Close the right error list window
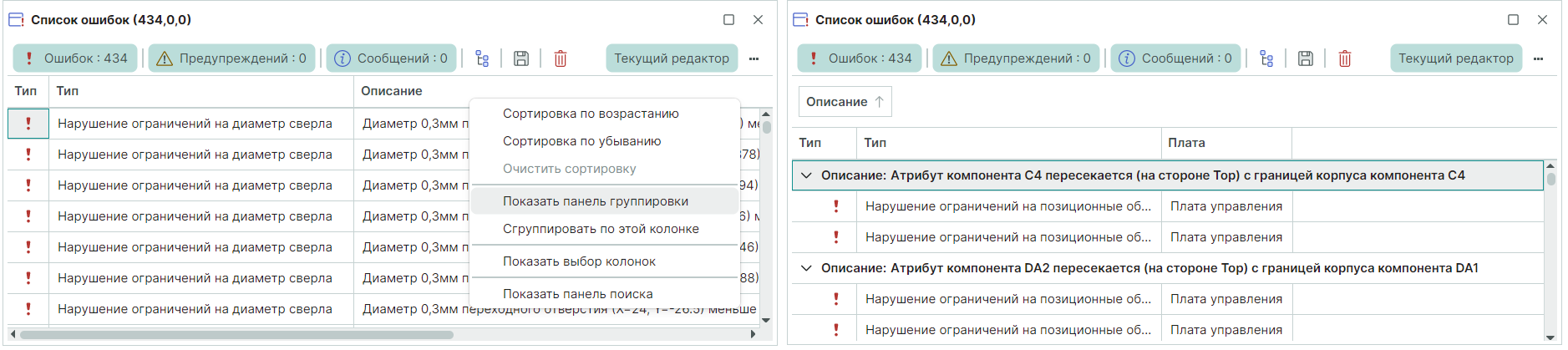The image size is (1568, 350). (x=1542, y=19)
